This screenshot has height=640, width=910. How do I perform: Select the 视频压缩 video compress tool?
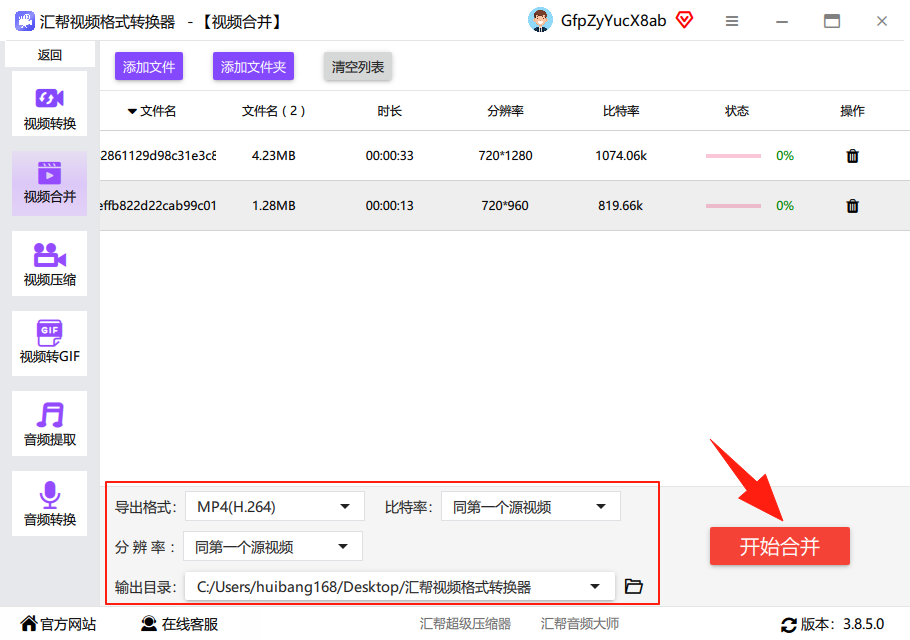tap(49, 264)
